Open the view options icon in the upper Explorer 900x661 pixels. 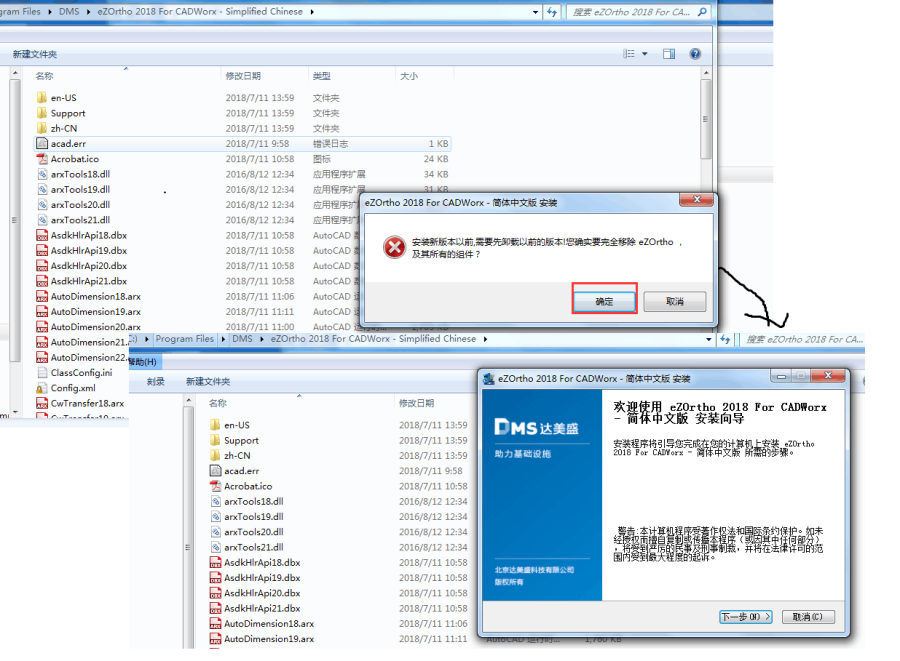(x=629, y=54)
